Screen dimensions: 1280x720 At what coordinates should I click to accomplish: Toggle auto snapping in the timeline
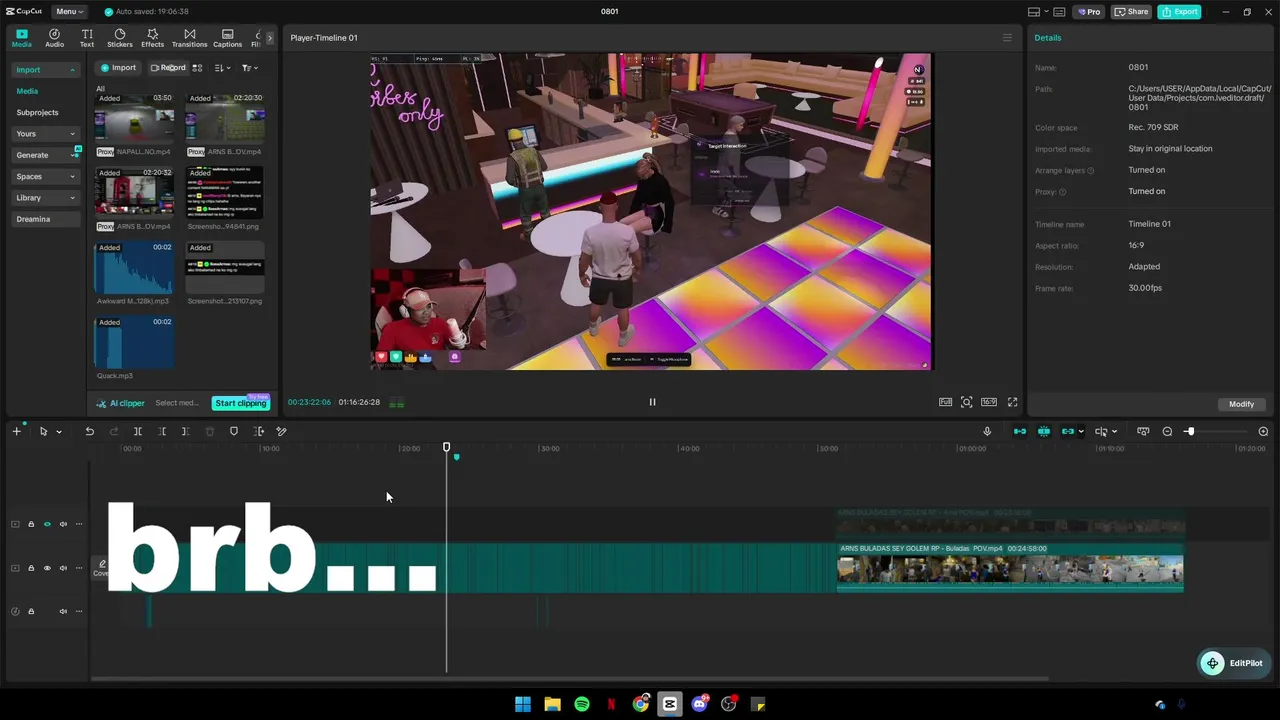point(1044,431)
